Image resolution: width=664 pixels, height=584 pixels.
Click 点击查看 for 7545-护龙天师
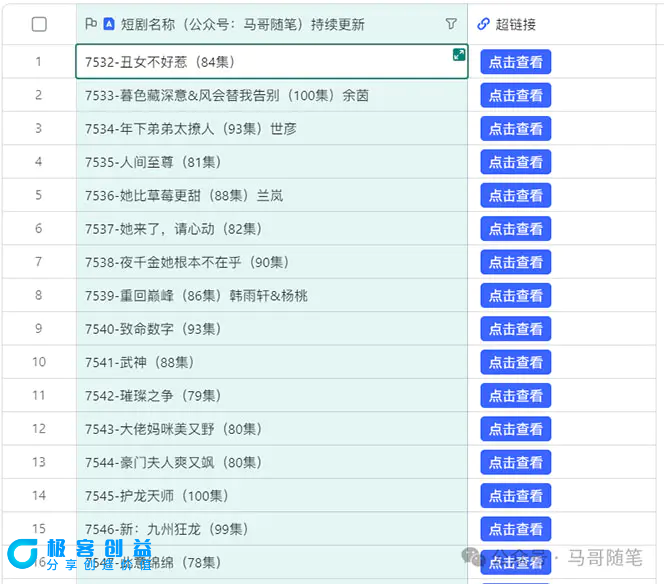click(x=515, y=495)
